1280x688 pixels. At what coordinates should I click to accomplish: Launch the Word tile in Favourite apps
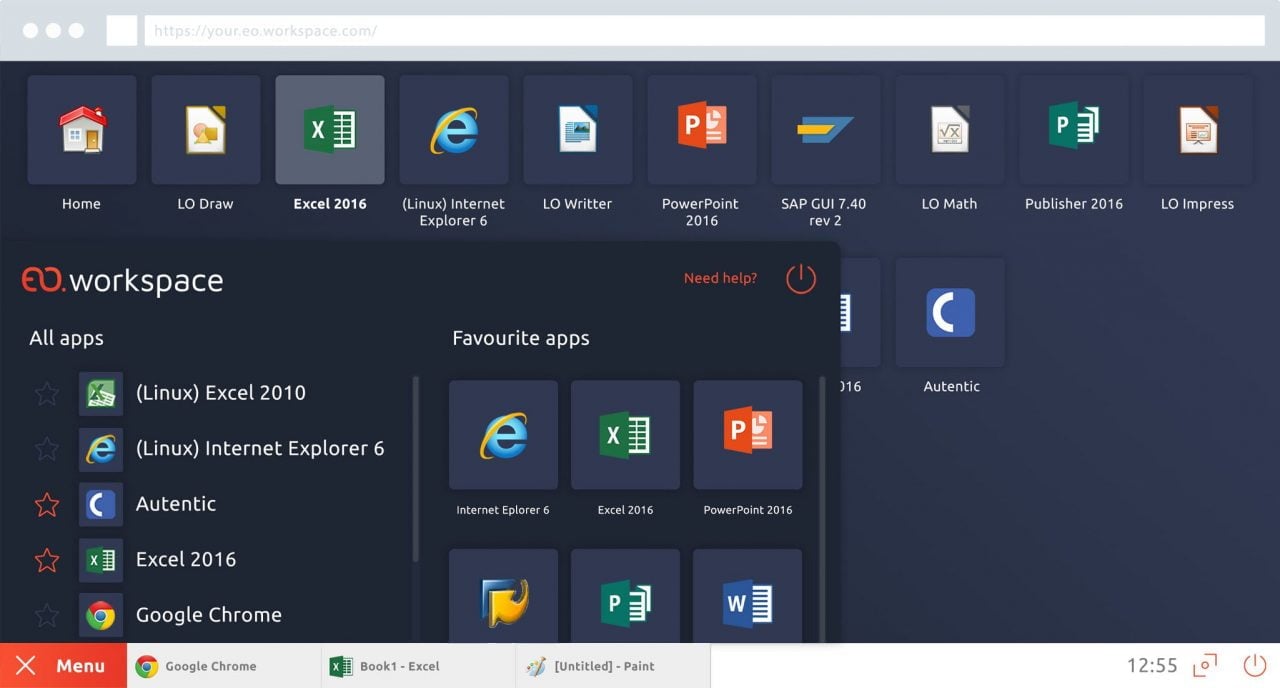click(748, 595)
